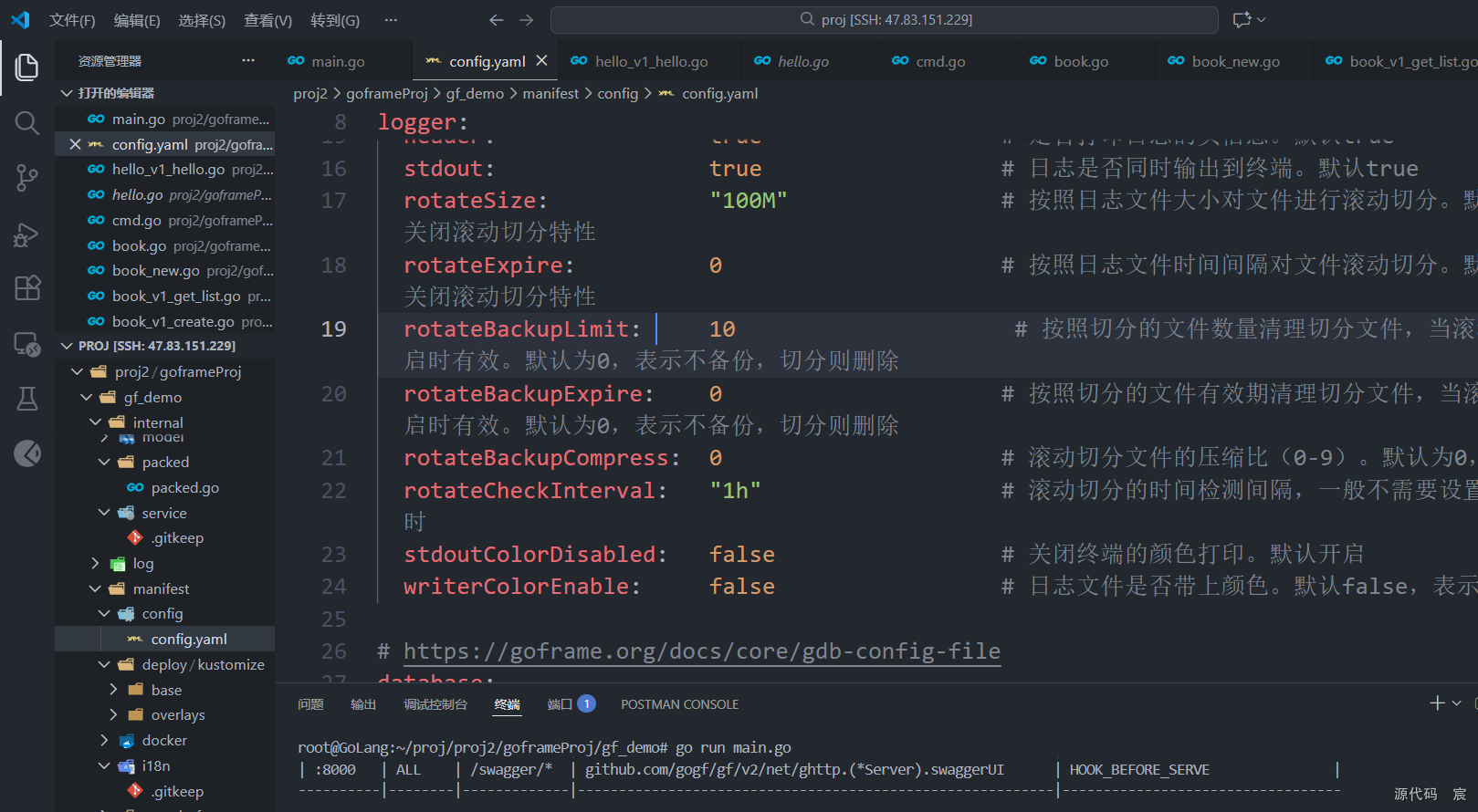The height and width of the screenshot is (812, 1478).
Task: Switch to hello.go editor tab
Action: coord(803,61)
